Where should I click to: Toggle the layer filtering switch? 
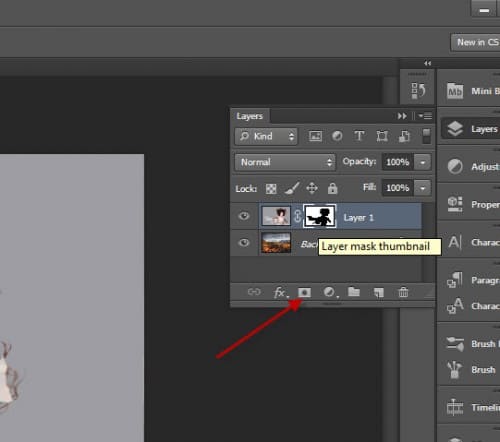click(x=426, y=136)
